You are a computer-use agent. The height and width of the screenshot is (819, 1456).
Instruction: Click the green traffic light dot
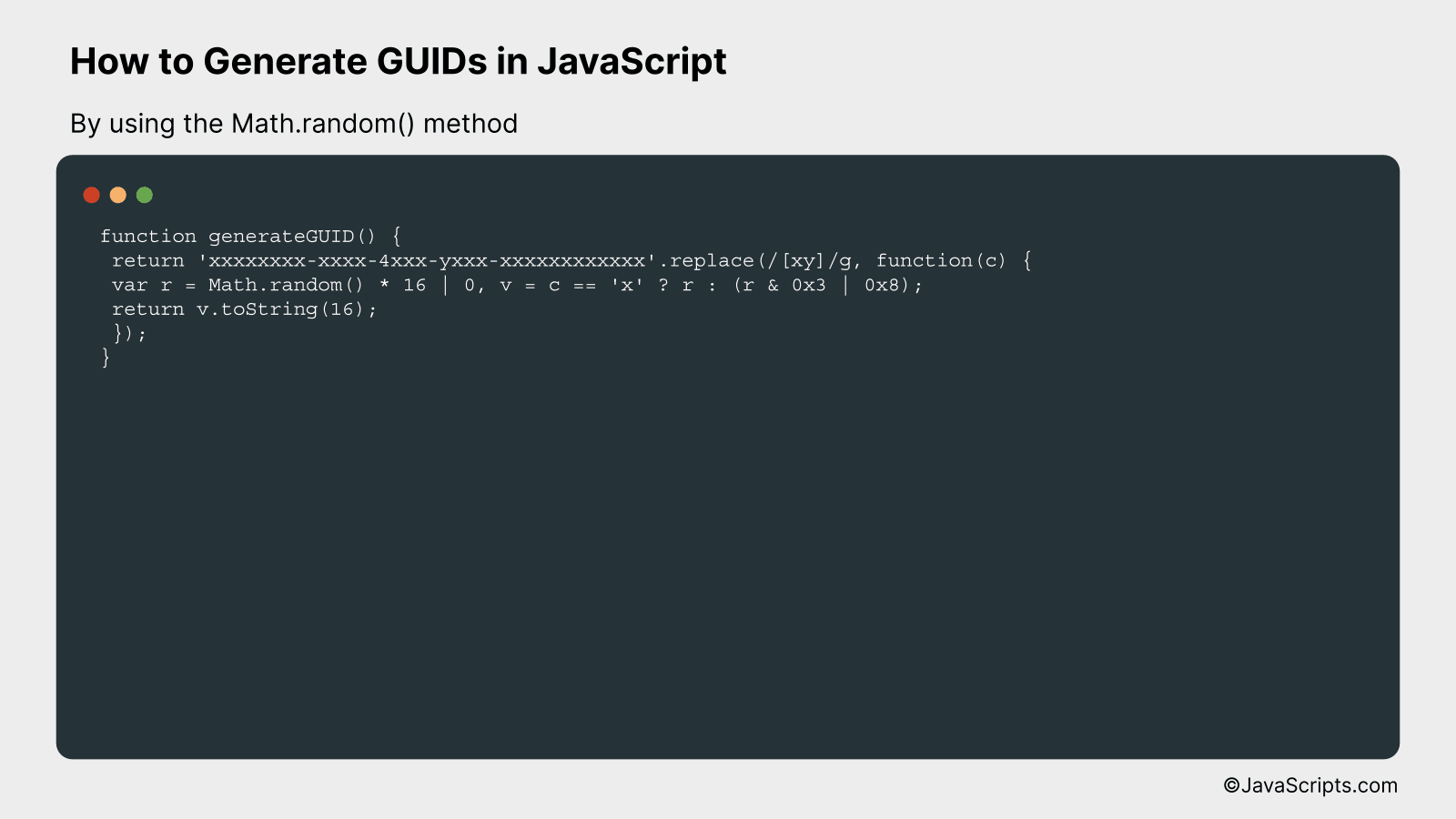pyautogui.click(x=144, y=194)
